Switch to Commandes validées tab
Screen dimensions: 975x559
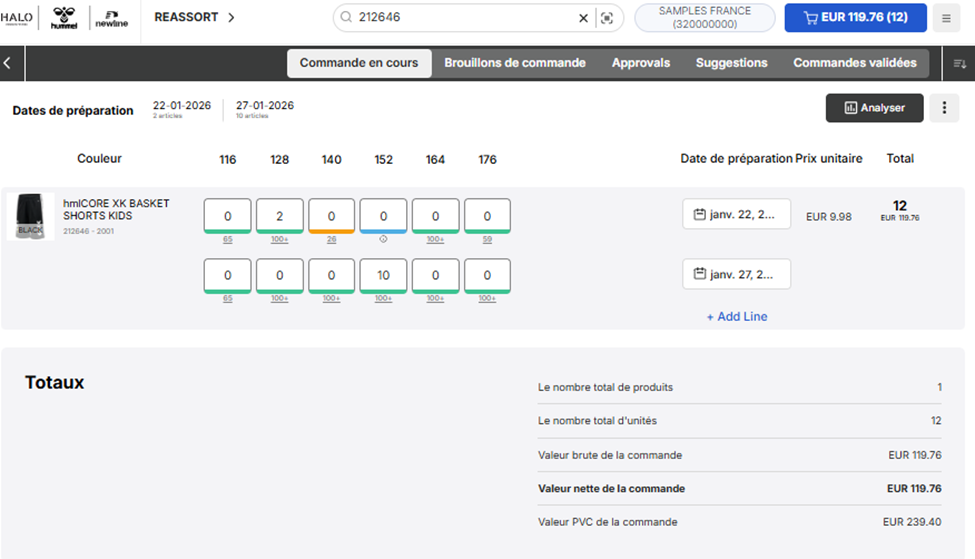coord(854,63)
